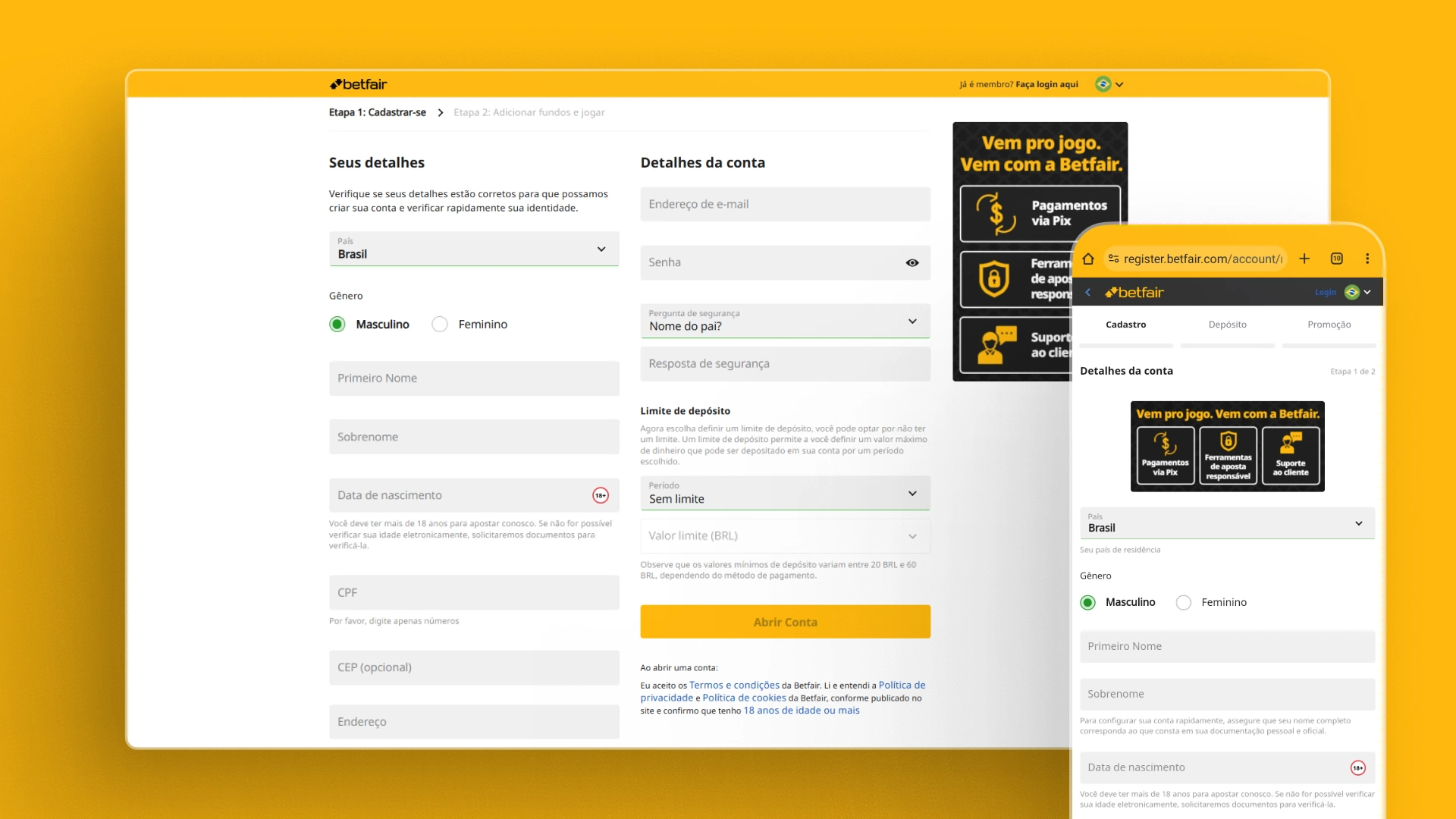
Task: Open the Período Sem limite dropdown
Action: click(785, 493)
